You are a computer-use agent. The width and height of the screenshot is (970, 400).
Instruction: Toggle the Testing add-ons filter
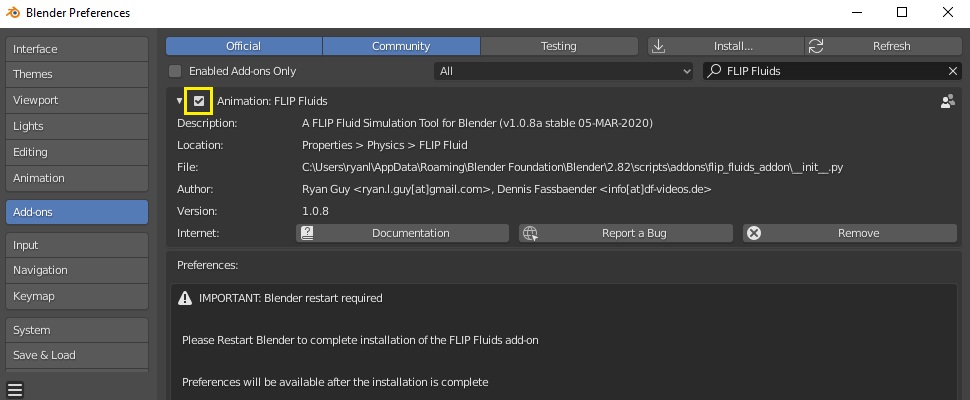click(x=559, y=46)
